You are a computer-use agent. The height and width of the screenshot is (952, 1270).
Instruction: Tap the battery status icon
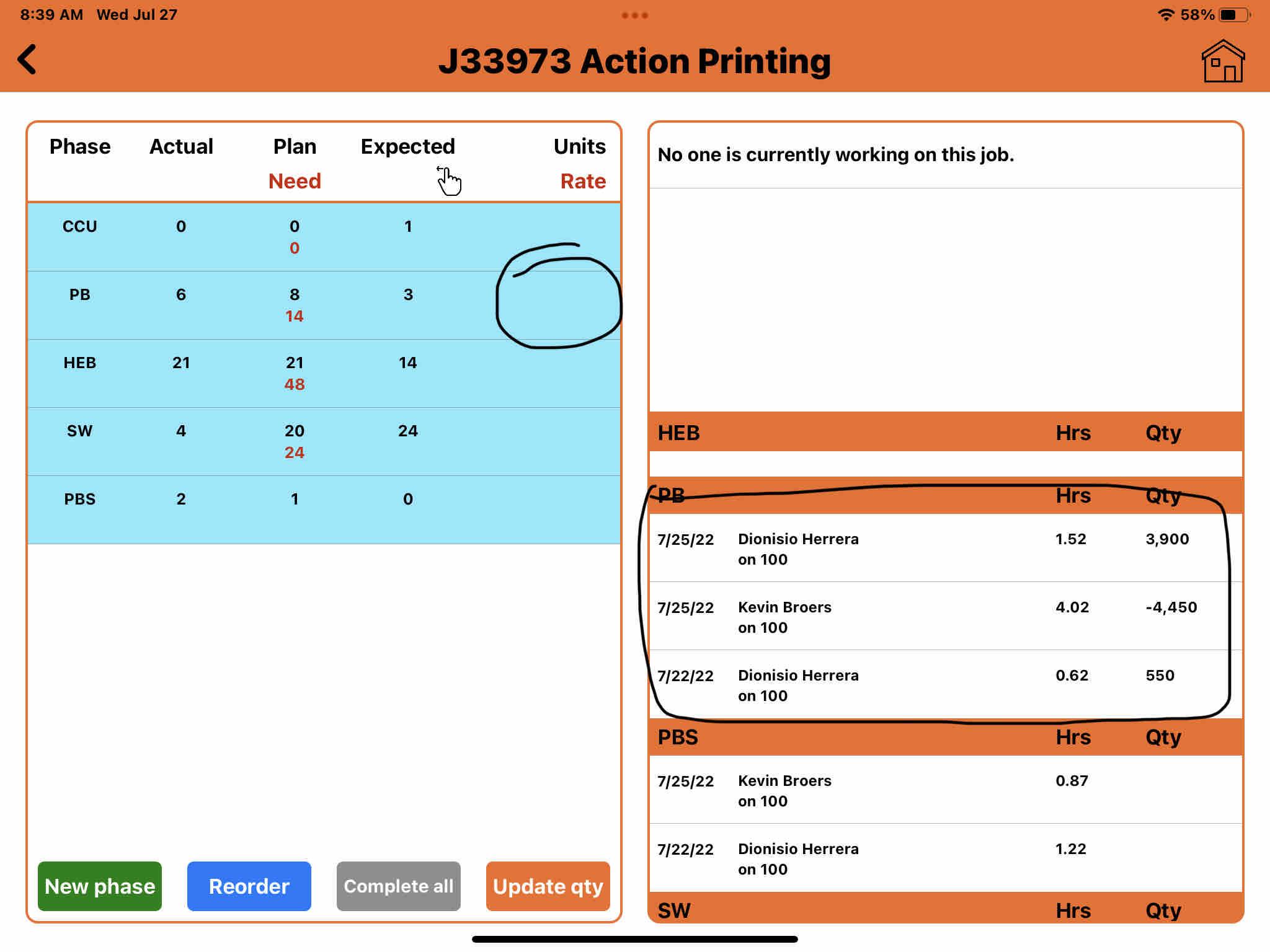(1233, 15)
